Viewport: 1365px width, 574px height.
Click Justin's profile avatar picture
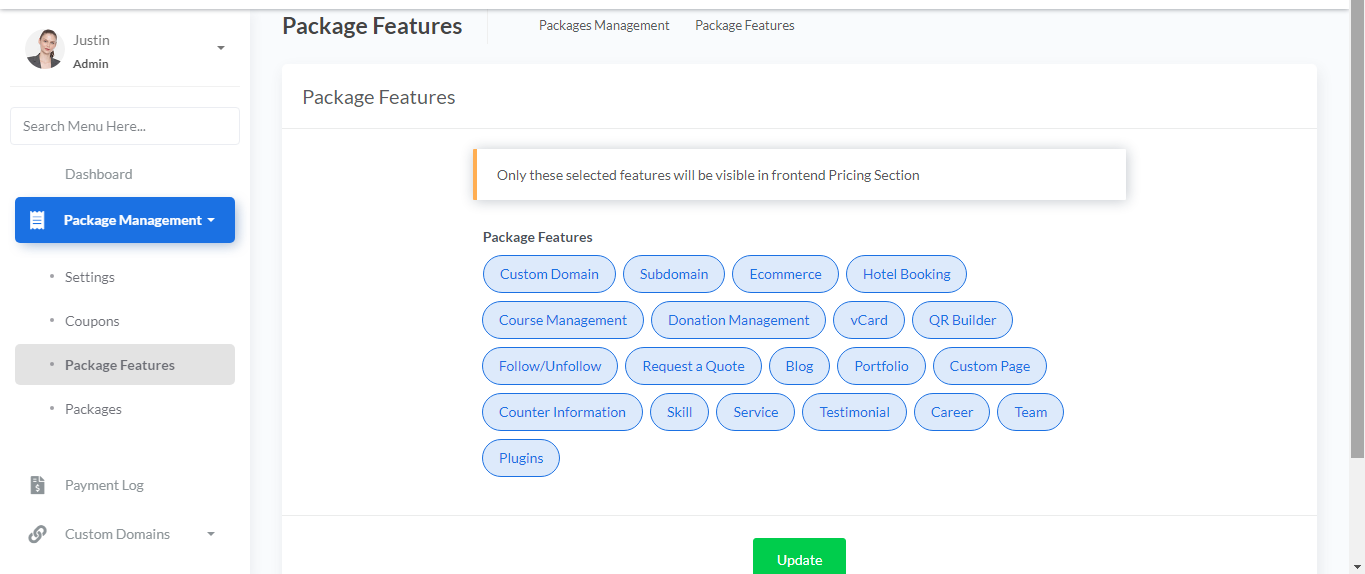coord(45,49)
